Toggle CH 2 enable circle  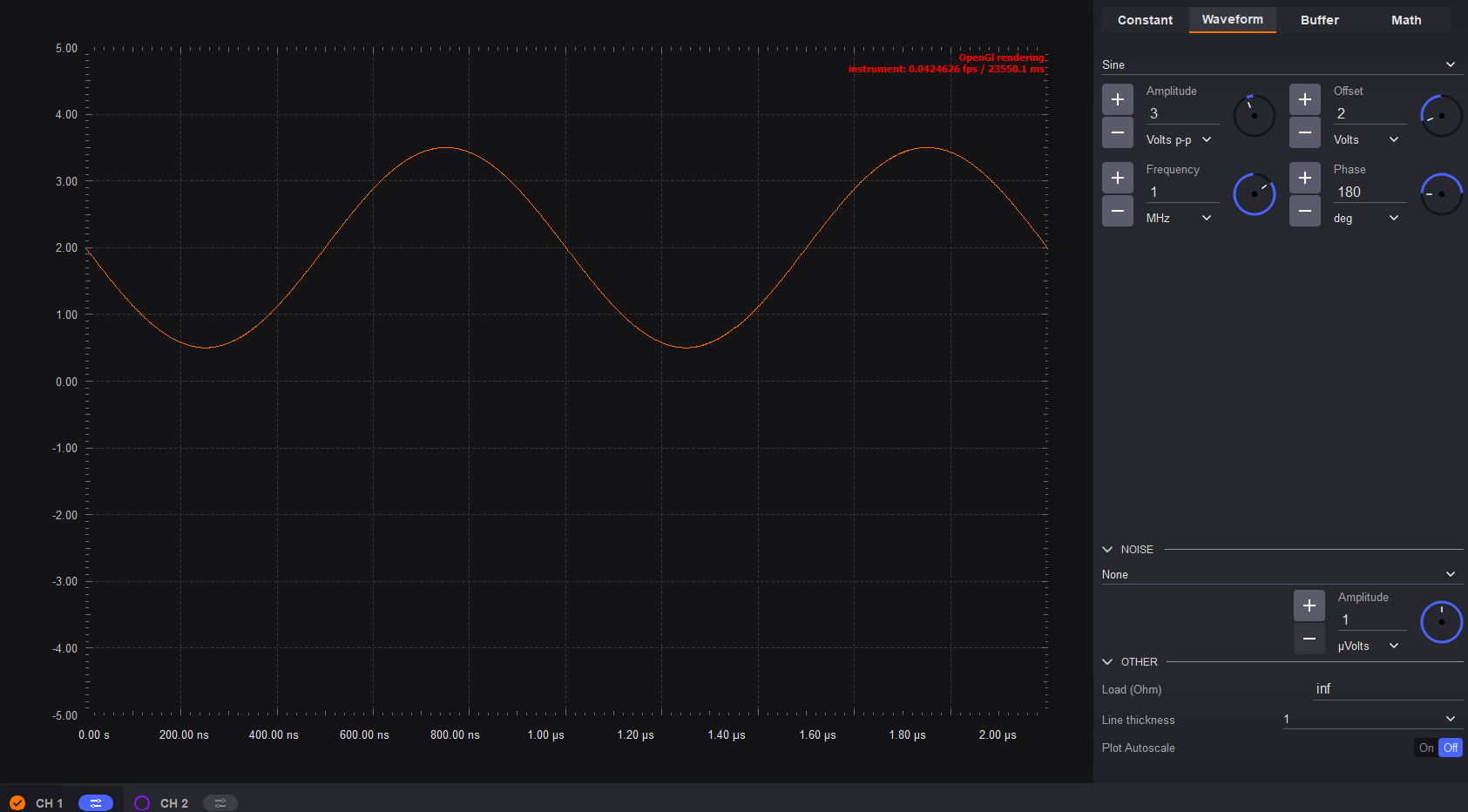(x=142, y=802)
